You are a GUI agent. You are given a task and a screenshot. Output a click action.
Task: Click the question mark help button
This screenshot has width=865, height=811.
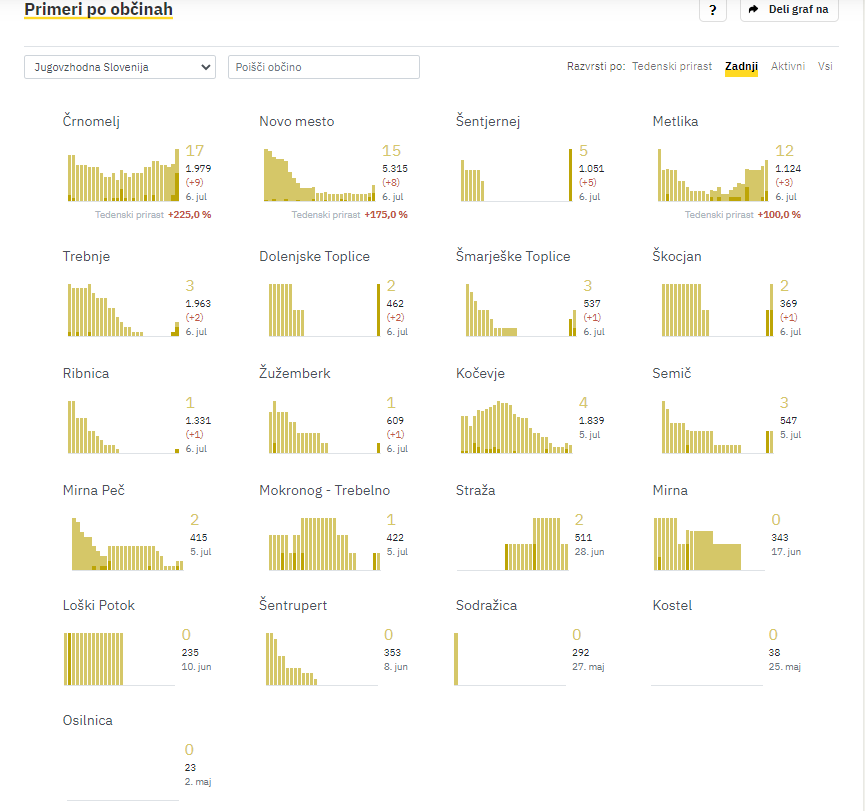(712, 9)
